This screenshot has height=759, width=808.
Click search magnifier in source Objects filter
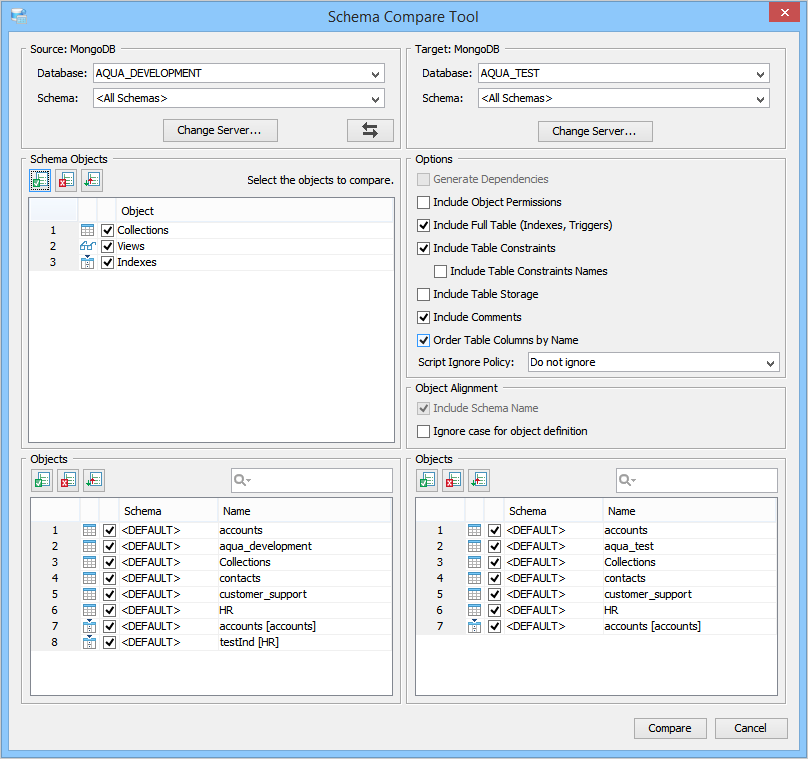pyautogui.click(x=242, y=480)
